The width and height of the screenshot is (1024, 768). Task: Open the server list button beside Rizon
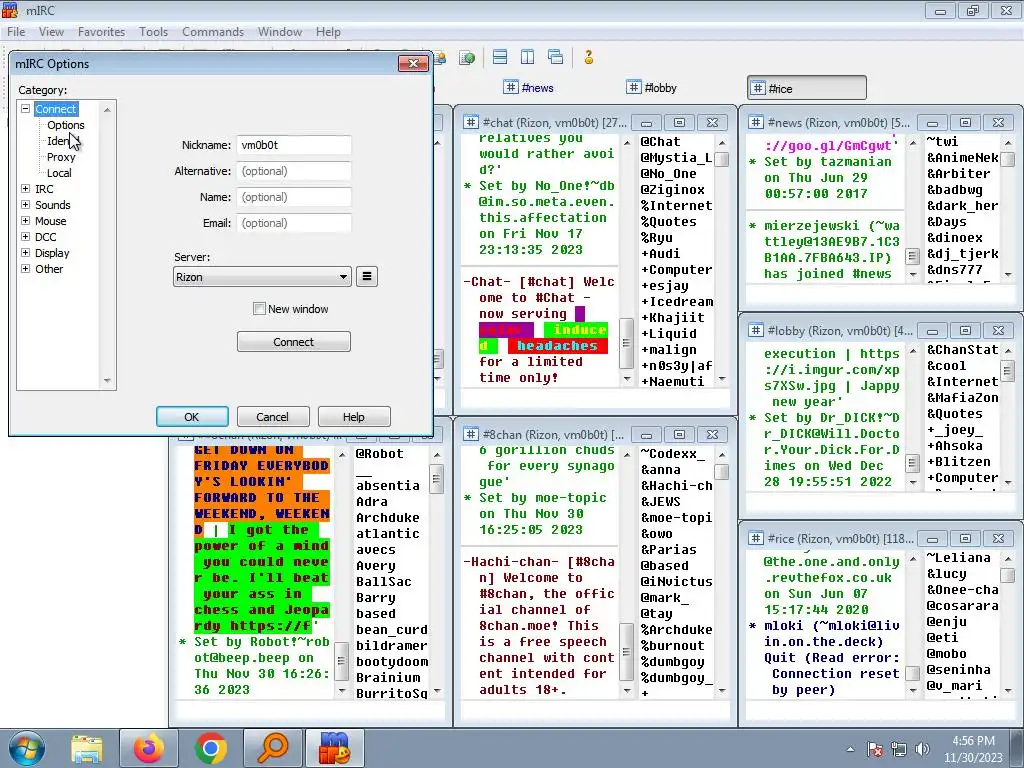coord(367,277)
